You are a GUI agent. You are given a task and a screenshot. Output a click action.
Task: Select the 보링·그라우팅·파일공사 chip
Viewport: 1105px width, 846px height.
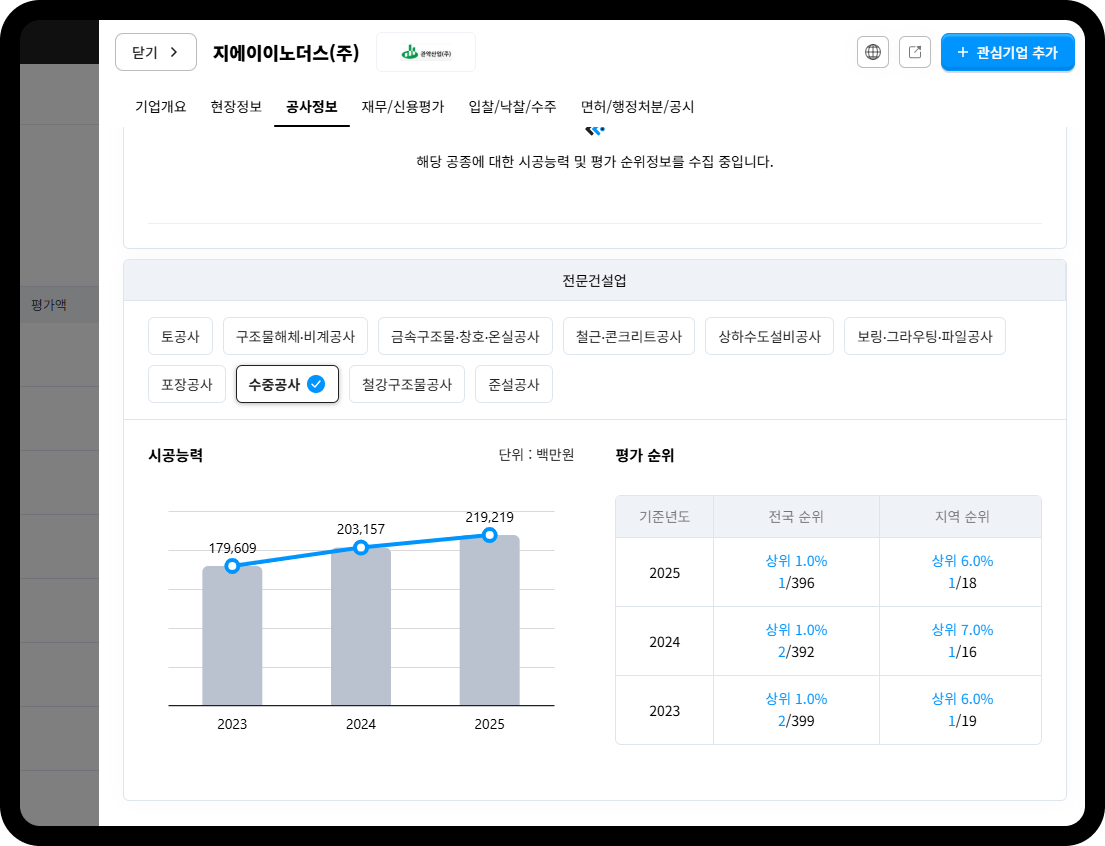(x=925, y=336)
